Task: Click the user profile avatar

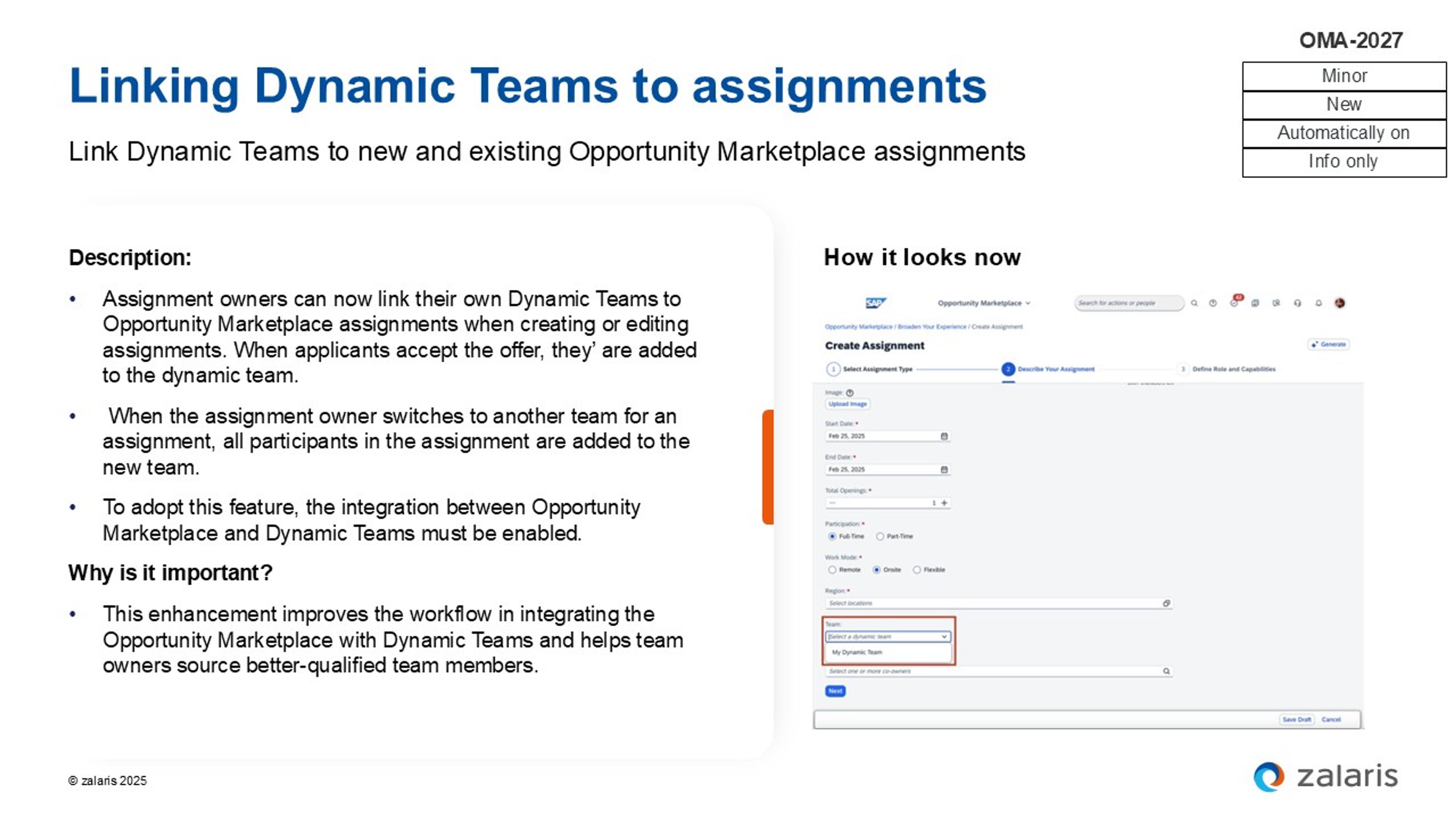Action: 1340,303
